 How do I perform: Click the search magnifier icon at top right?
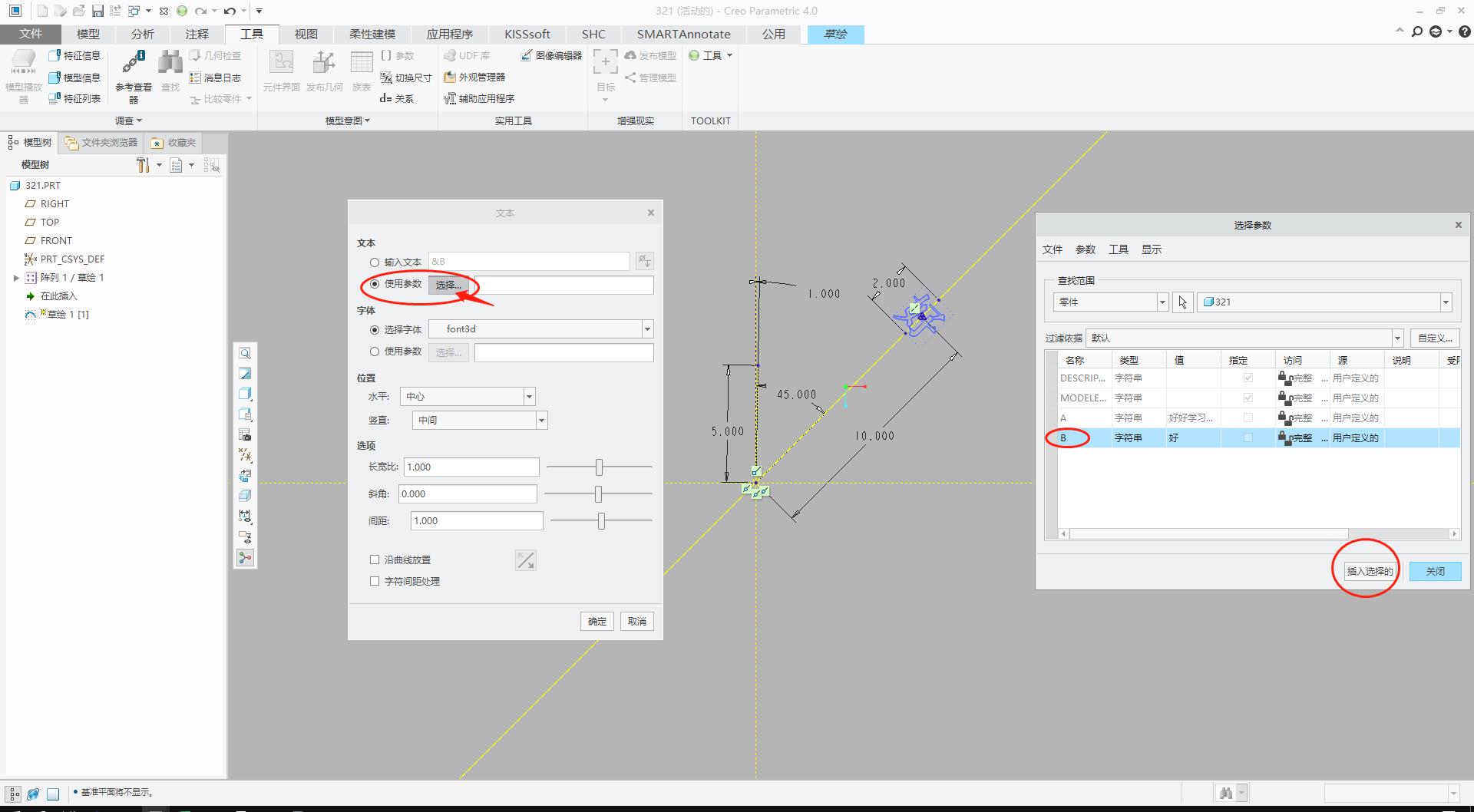coord(1417,32)
